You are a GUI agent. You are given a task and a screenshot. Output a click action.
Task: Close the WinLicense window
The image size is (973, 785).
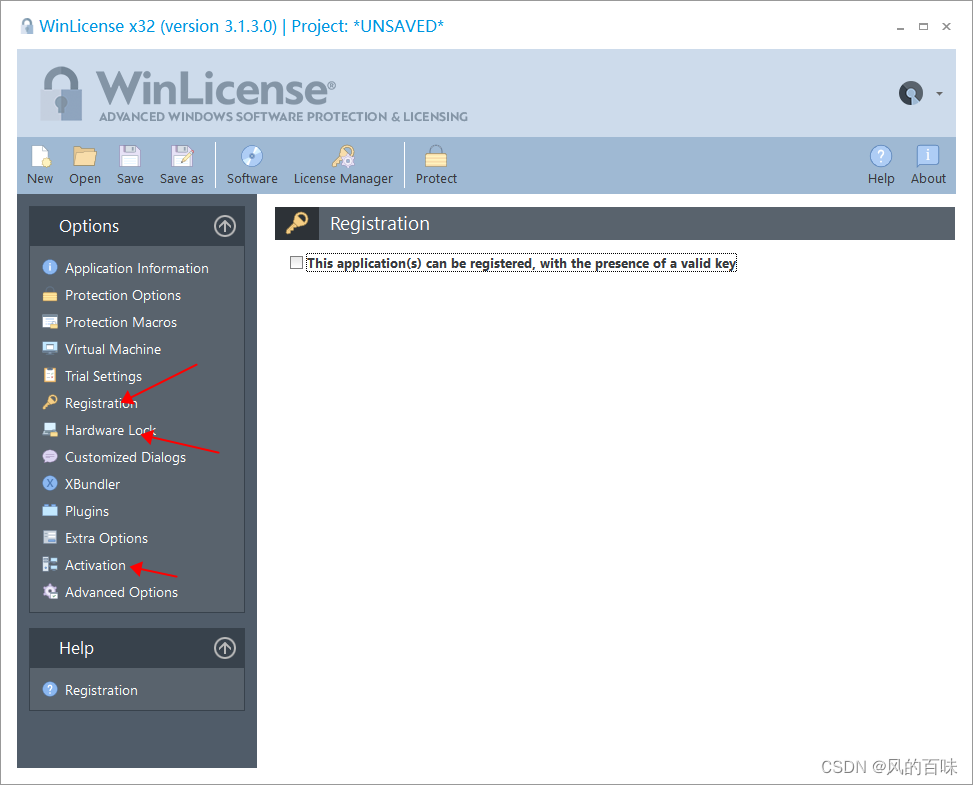946,27
